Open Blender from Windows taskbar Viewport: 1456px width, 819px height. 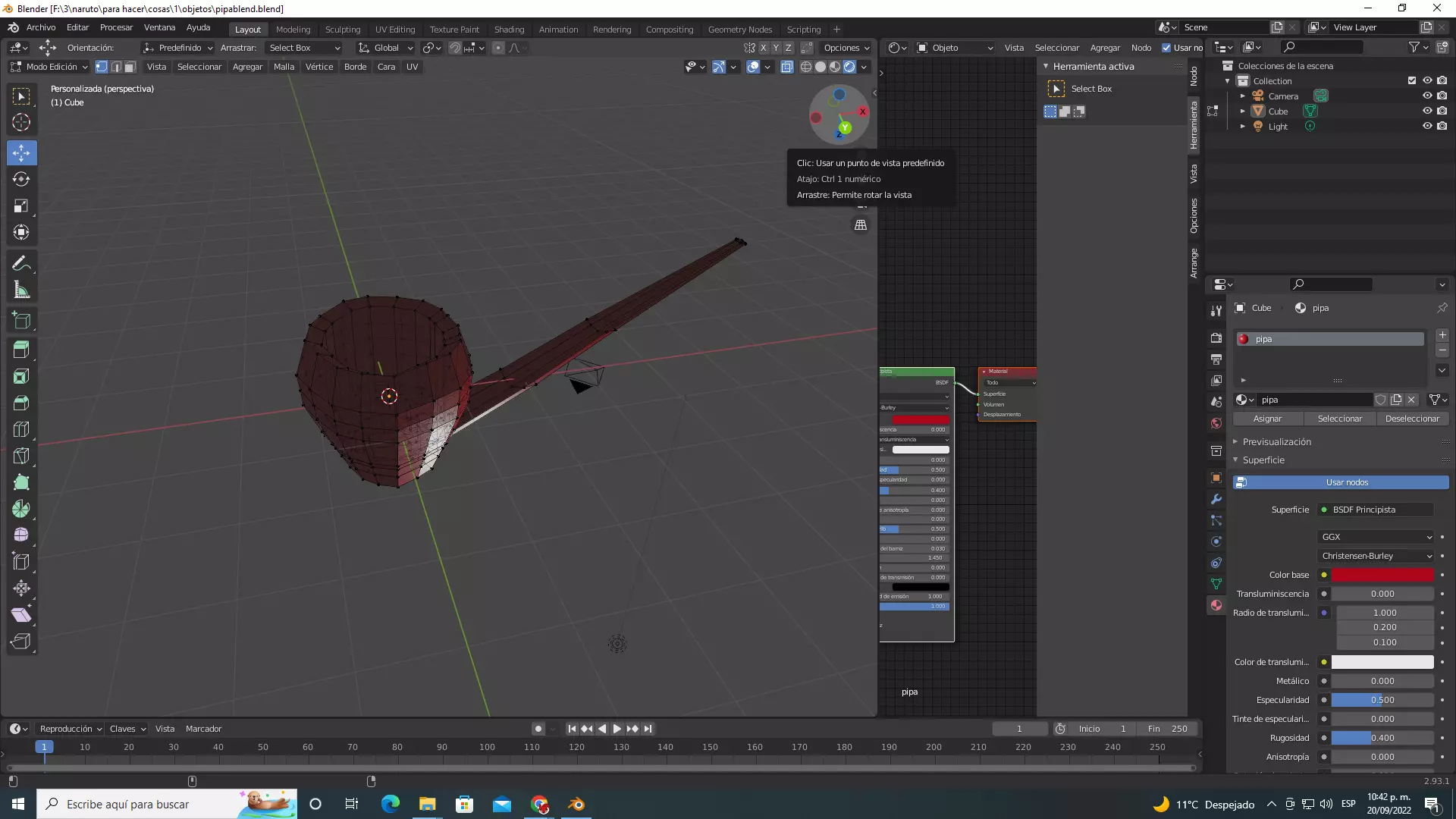[x=576, y=804]
